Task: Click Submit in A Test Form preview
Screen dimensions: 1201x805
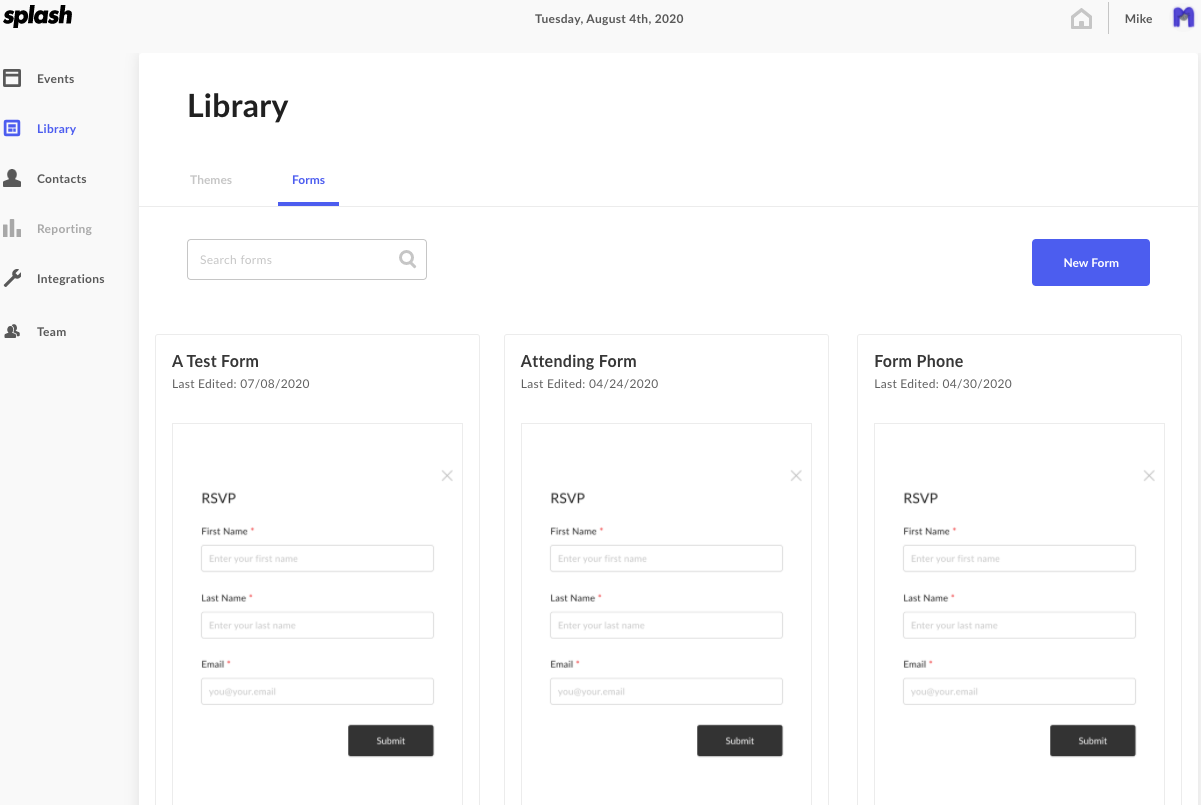Action: [x=391, y=741]
